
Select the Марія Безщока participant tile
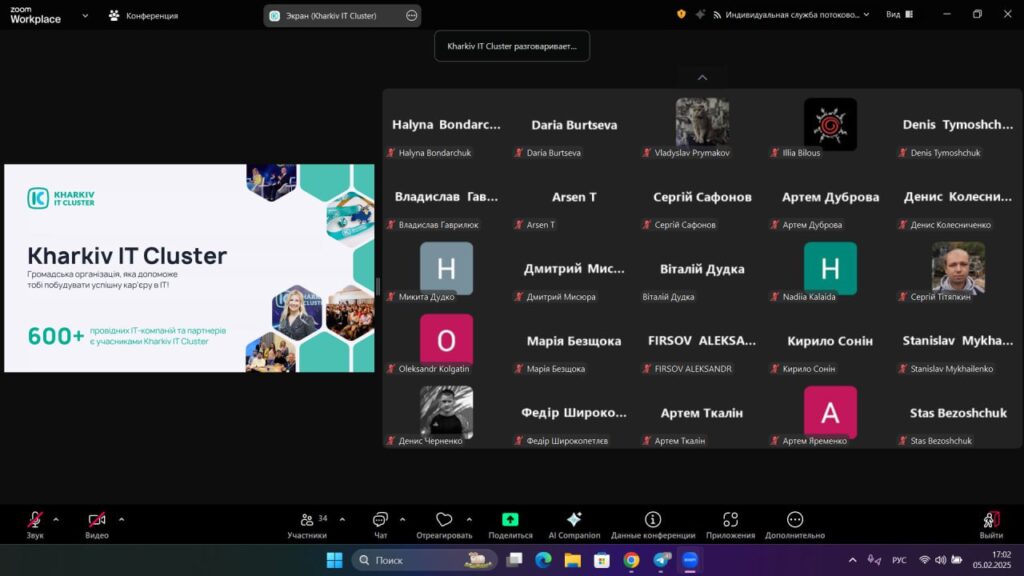coord(574,340)
